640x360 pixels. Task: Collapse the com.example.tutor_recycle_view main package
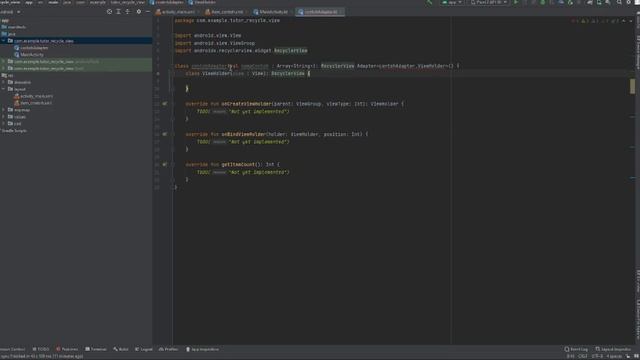4,41
